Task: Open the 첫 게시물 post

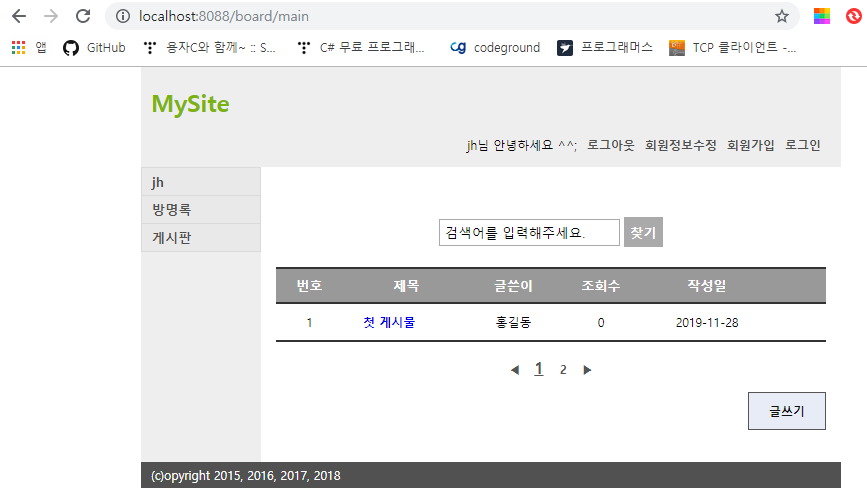Action: pos(389,322)
